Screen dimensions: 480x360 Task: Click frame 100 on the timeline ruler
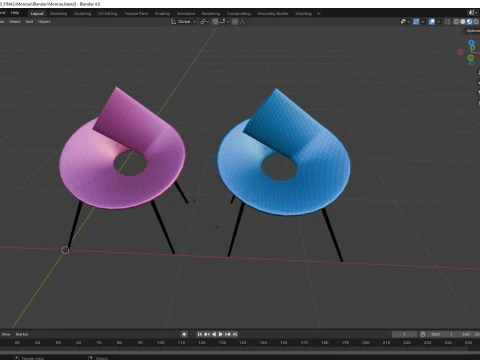(x=161, y=343)
